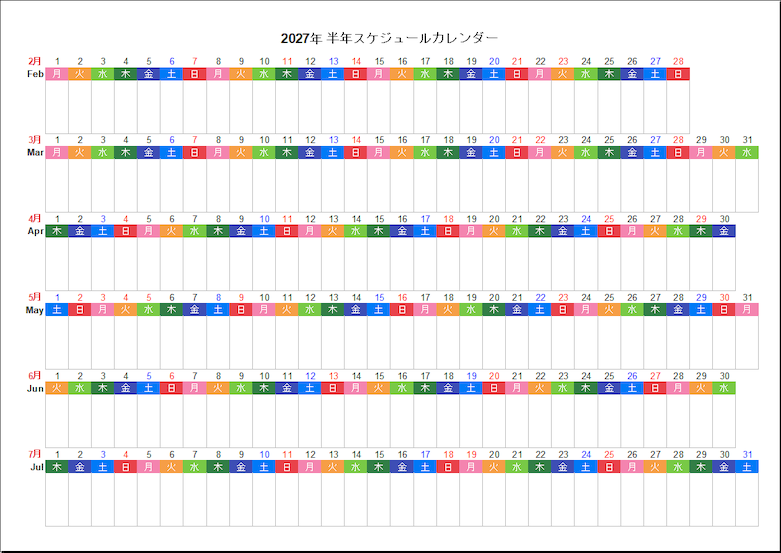Click date number 12 in June row
This screenshot has height=553, width=781.
pos(310,376)
